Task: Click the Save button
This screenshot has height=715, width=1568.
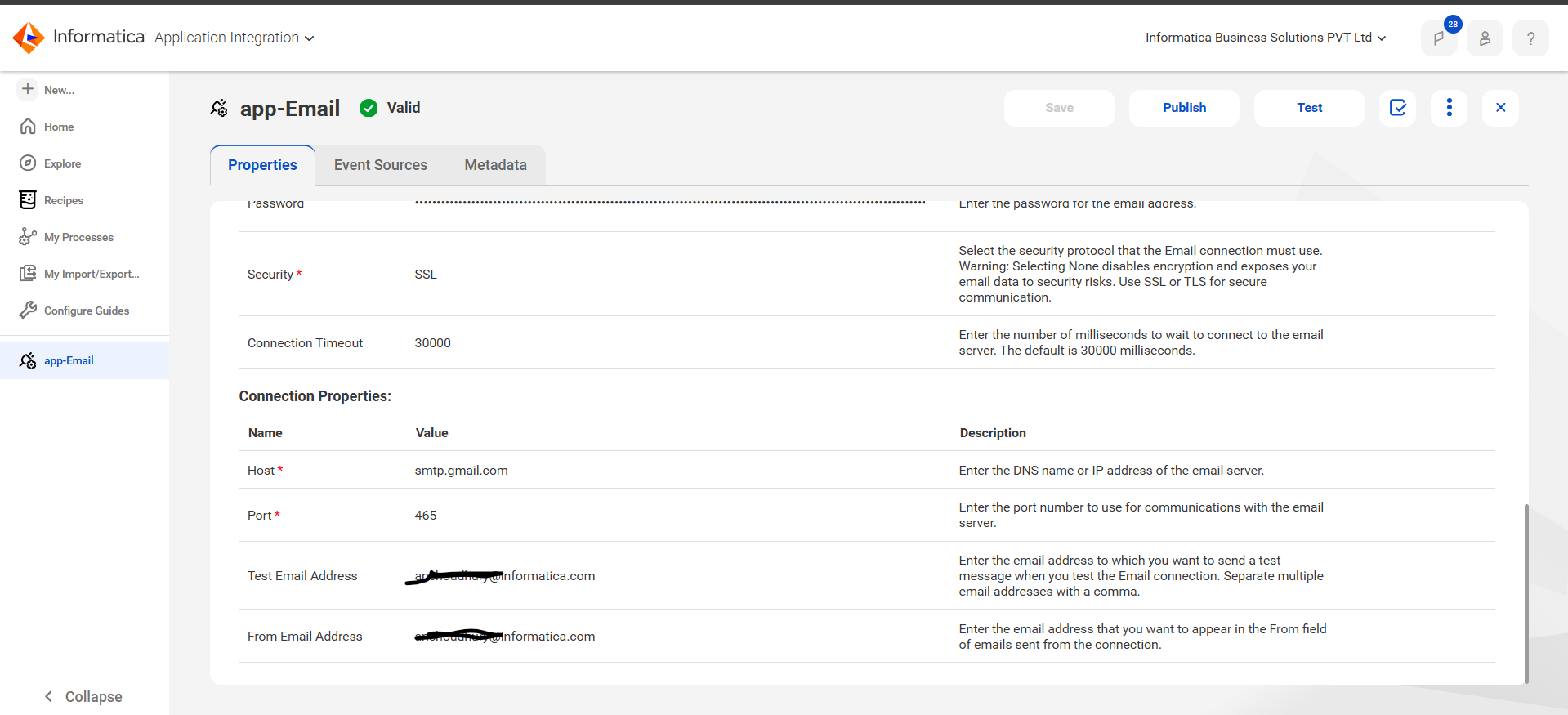Action: tap(1059, 108)
